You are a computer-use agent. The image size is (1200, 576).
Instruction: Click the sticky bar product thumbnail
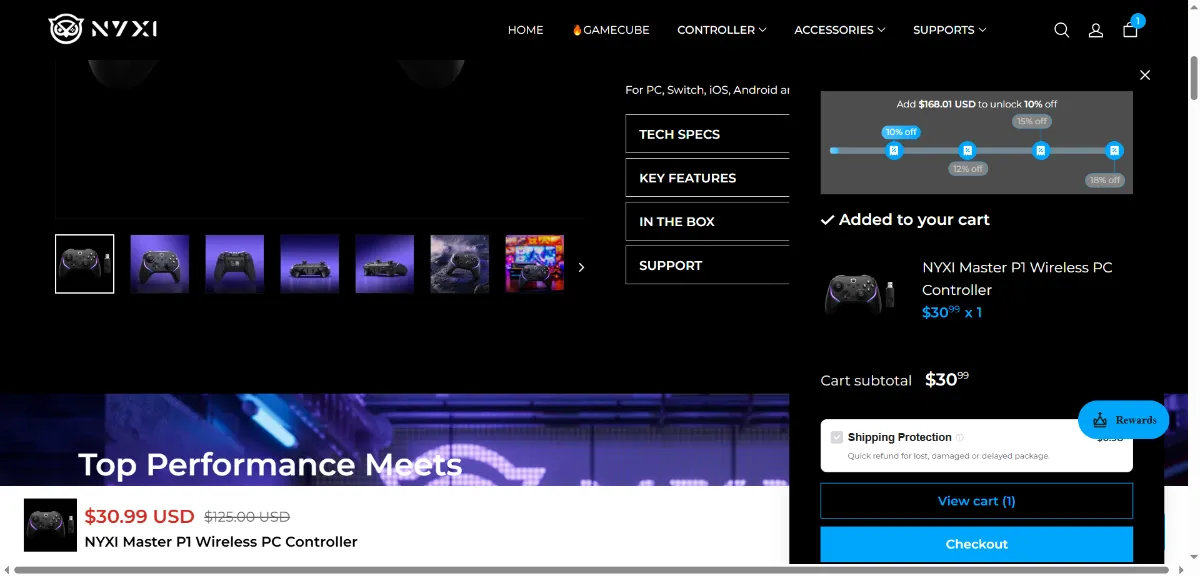point(50,525)
